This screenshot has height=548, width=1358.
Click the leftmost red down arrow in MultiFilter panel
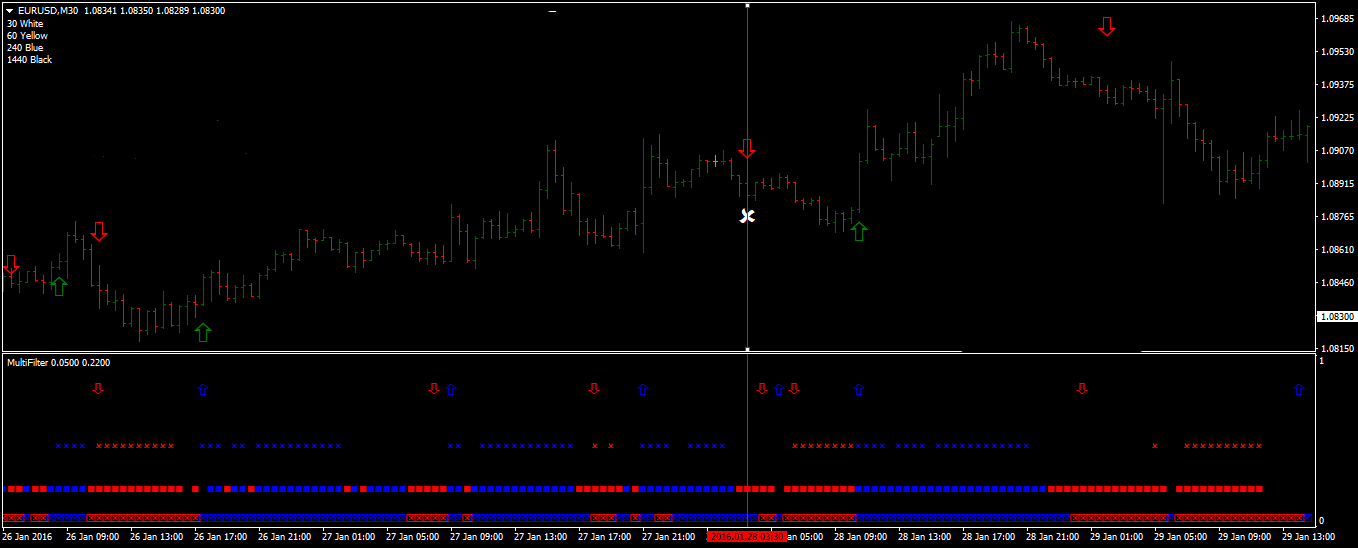click(98, 388)
